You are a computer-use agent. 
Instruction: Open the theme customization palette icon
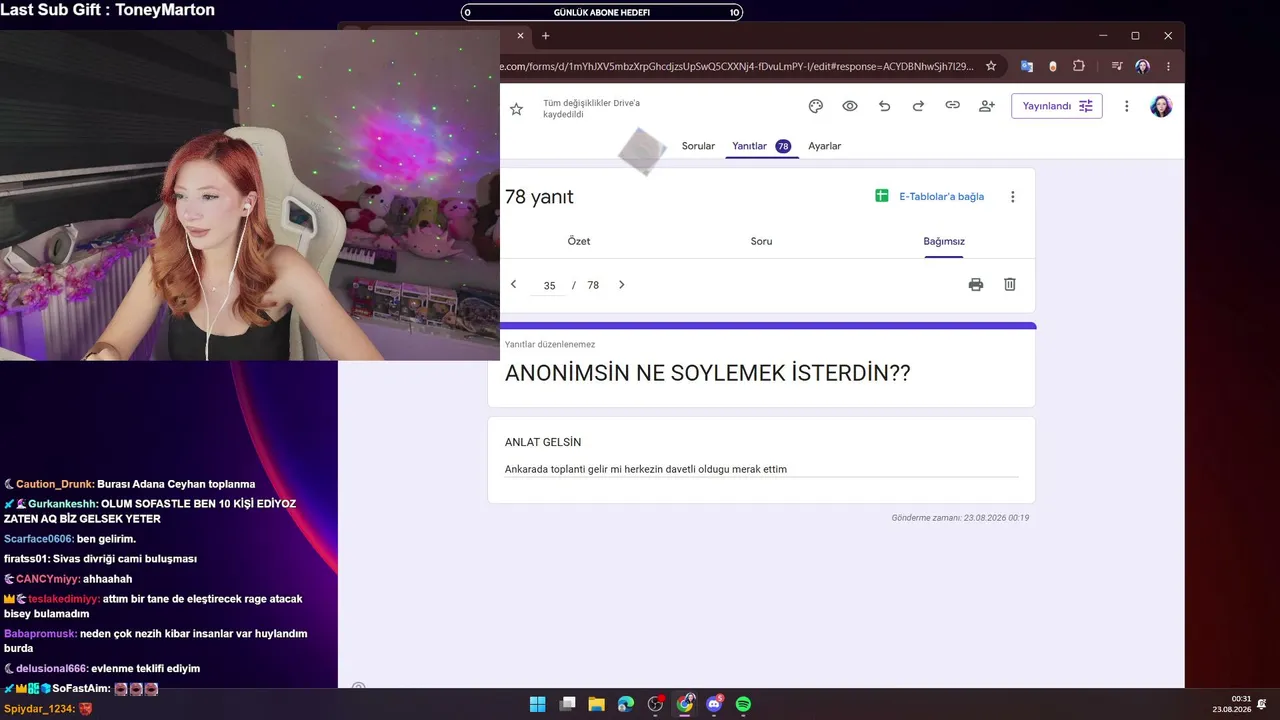(x=815, y=106)
